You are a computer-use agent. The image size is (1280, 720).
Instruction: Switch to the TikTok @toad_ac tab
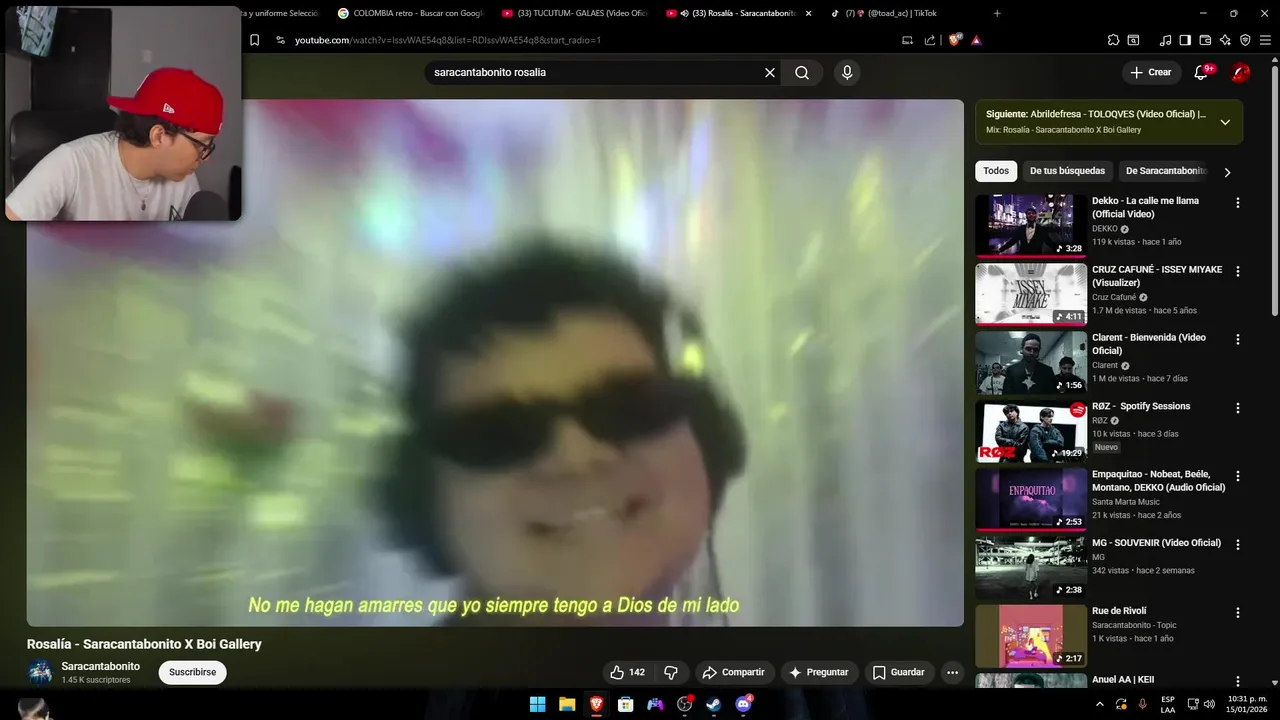point(900,13)
